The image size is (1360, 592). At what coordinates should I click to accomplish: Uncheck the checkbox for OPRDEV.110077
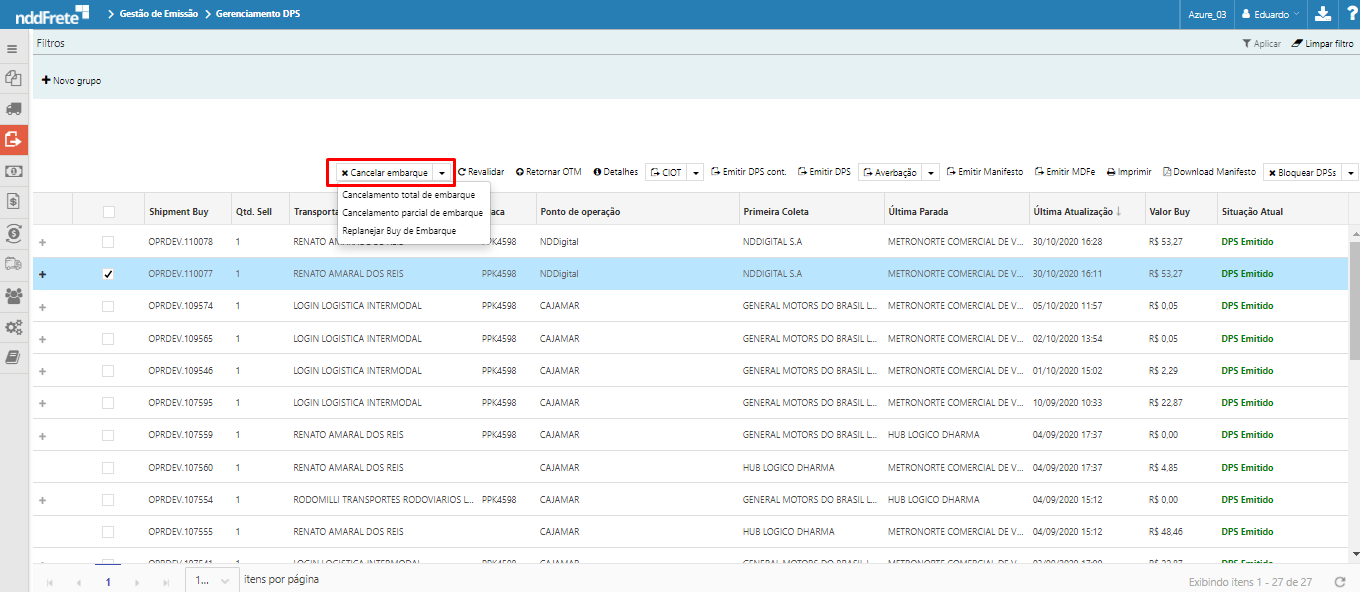point(108,274)
